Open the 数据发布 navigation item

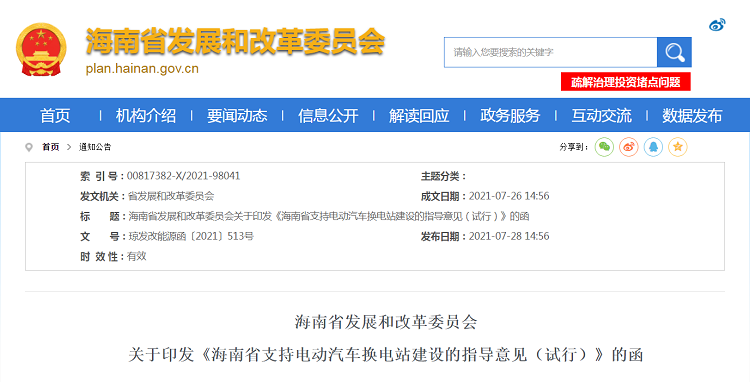tap(692, 116)
